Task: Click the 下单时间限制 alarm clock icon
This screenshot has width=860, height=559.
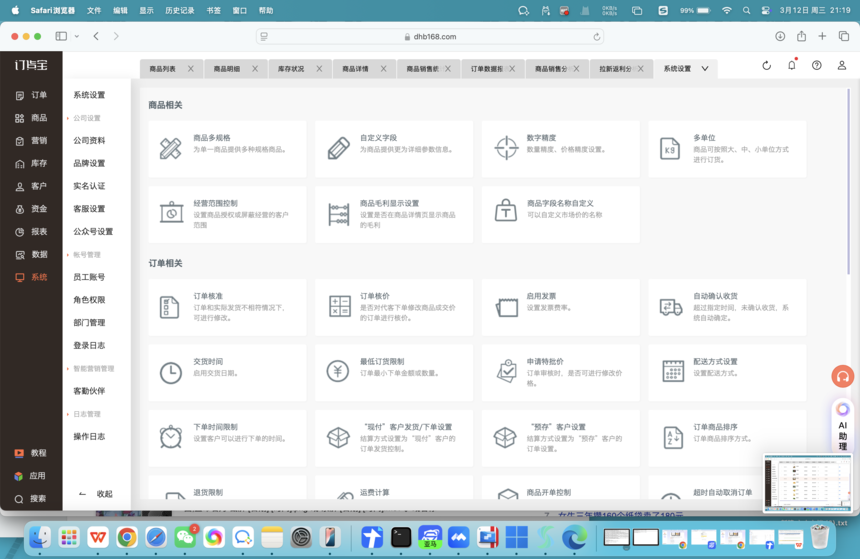Action: pyautogui.click(x=171, y=437)
